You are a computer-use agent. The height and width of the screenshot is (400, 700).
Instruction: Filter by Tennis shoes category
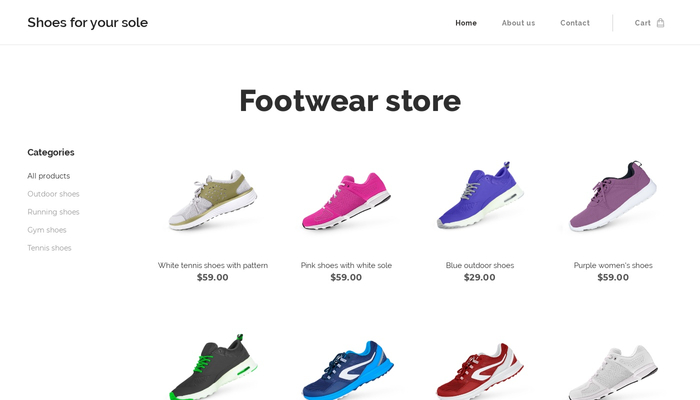49,248
